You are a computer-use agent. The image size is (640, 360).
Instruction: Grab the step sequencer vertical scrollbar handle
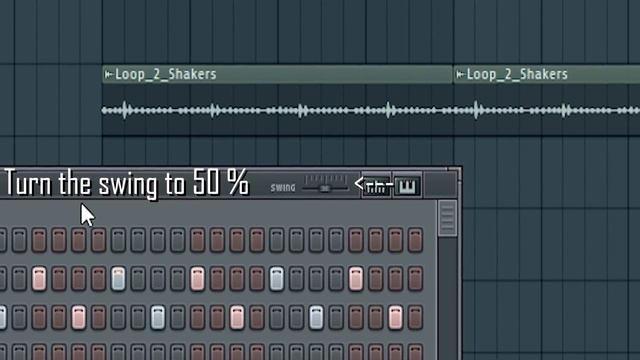pos(447,218)
